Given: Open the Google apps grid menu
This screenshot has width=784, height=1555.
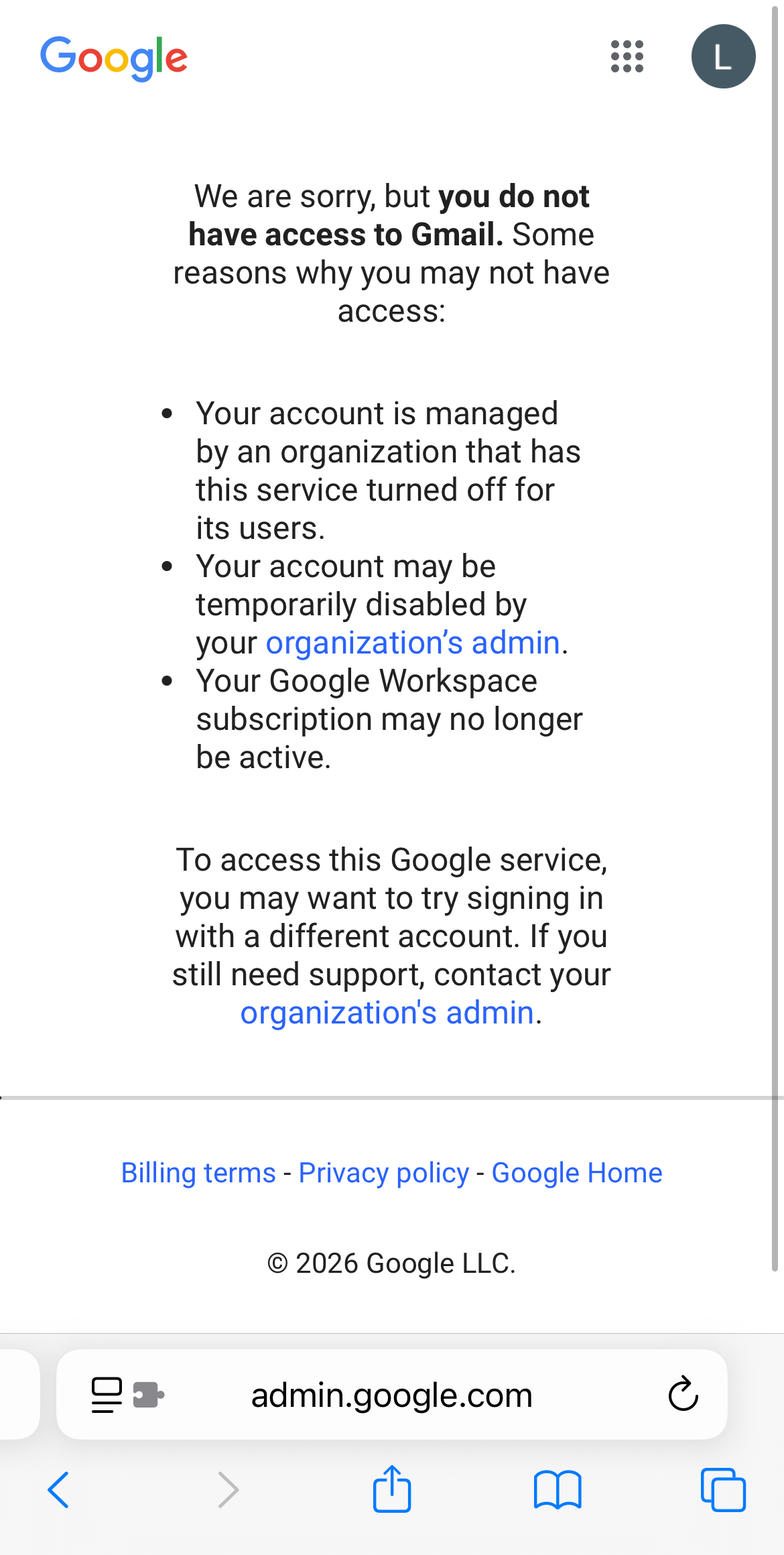Looking at the screenshot, I should point(627,56).
